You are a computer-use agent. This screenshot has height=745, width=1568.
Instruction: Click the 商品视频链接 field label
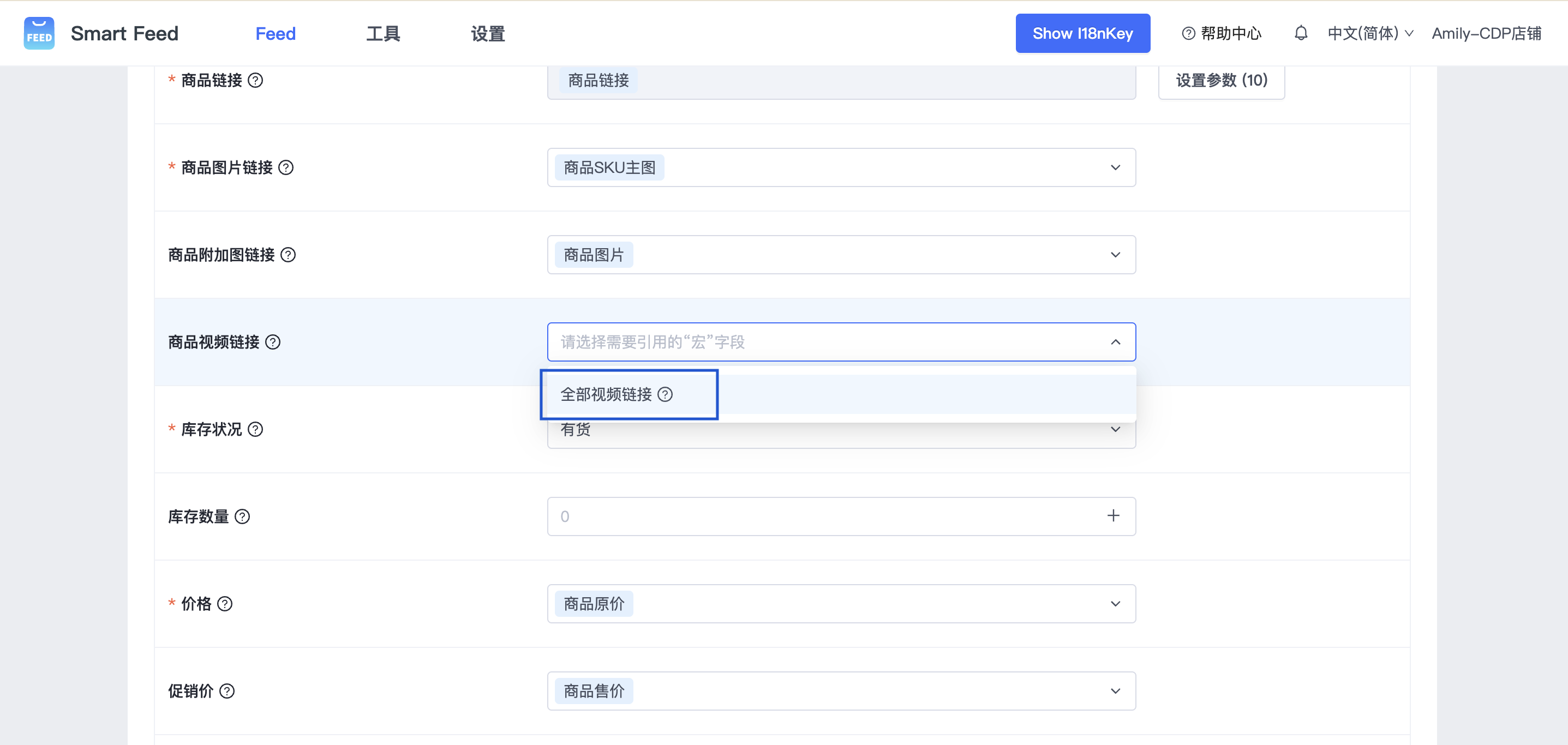coord(214,342)
